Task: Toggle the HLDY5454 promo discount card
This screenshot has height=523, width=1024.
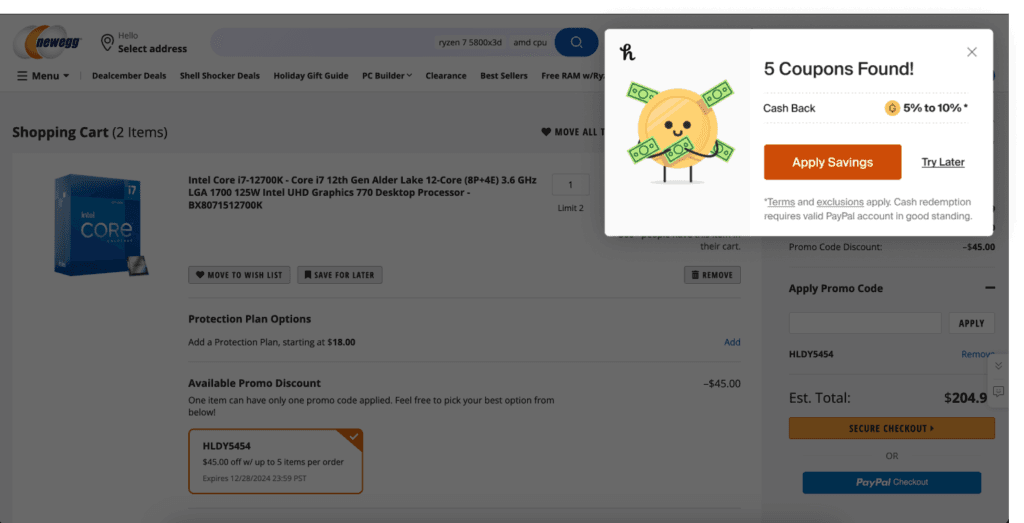Action: tap(275, 461)
